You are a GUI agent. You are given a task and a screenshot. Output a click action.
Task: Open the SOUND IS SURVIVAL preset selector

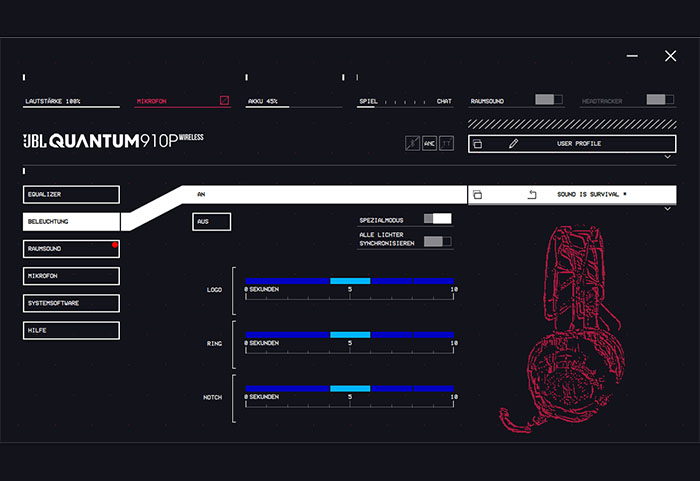tap(572, 195)
